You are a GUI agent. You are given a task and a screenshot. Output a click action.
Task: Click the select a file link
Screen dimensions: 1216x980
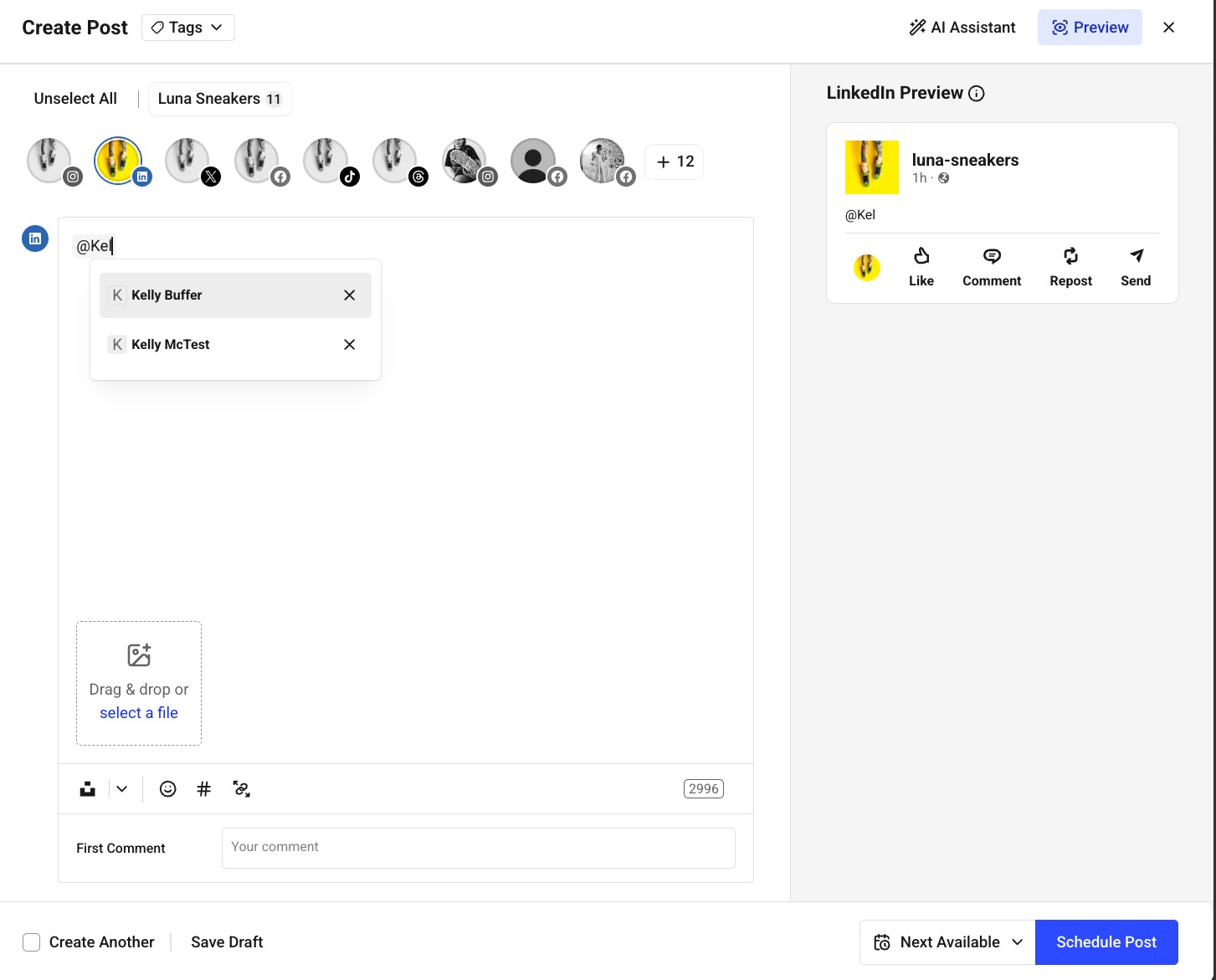pos(138,712)
